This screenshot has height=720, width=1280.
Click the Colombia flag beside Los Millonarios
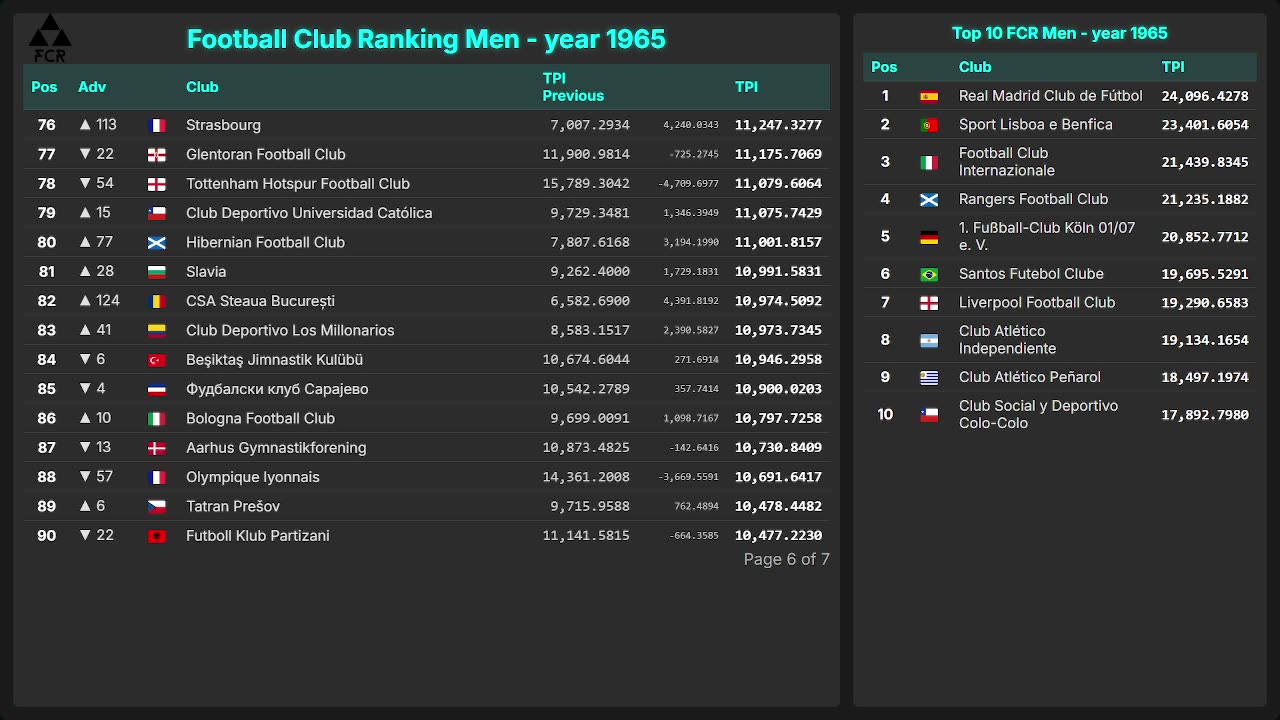[x=157, y=331]
